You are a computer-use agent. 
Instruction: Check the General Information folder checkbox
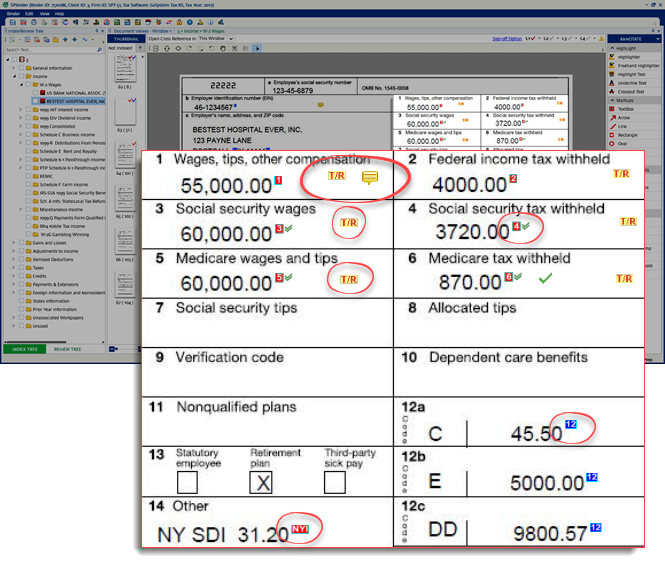click(22, 68)
